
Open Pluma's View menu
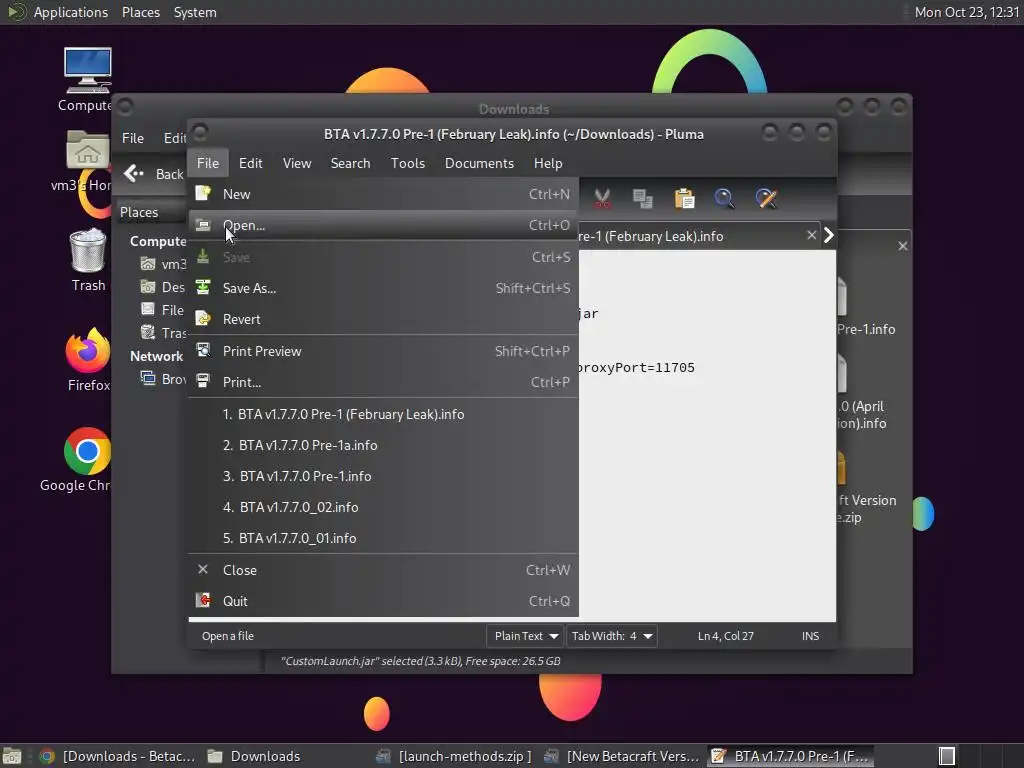(297, 163)
